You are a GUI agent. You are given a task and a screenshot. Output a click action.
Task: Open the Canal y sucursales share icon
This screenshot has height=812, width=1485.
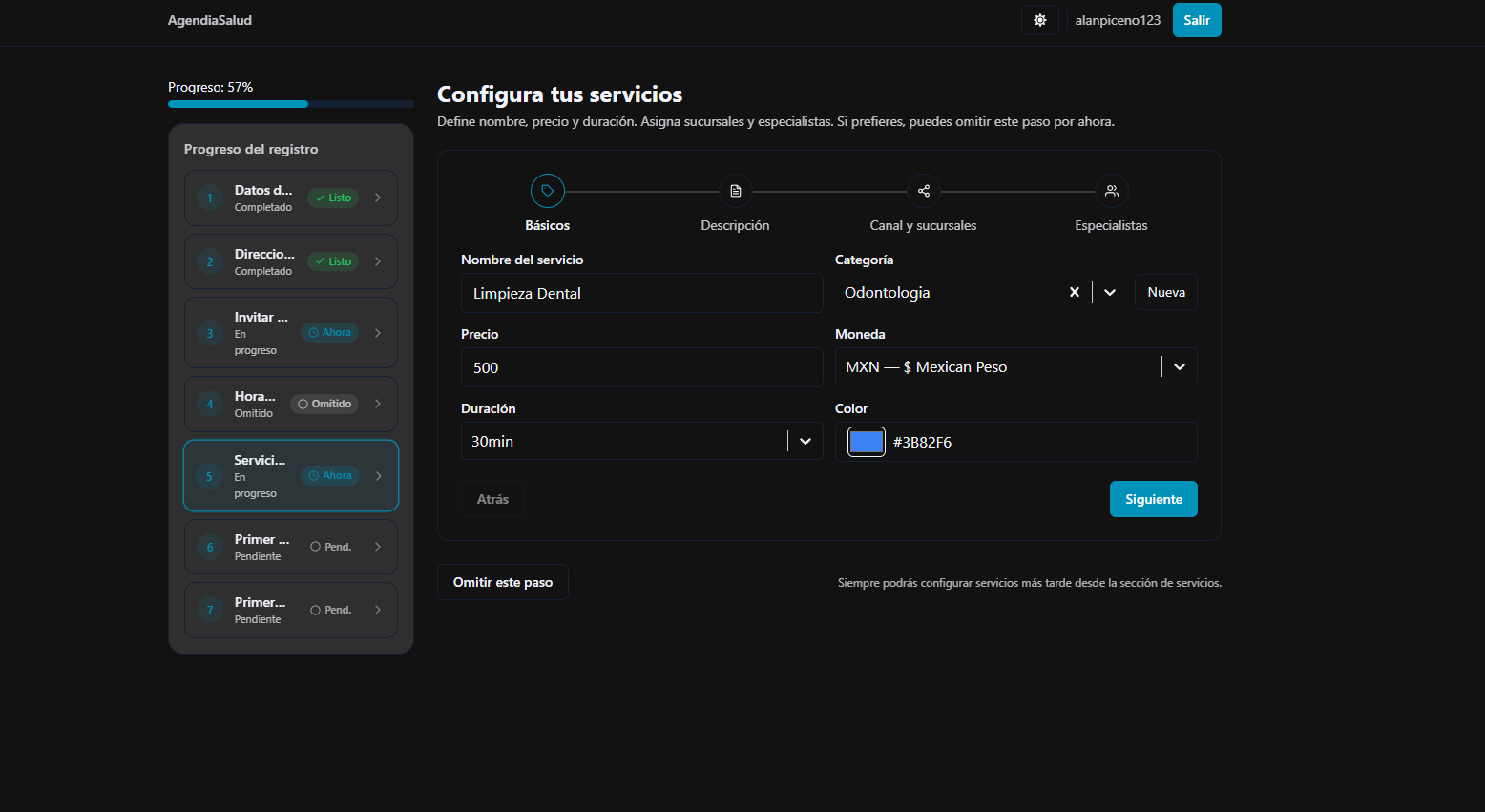pos(923,190)
